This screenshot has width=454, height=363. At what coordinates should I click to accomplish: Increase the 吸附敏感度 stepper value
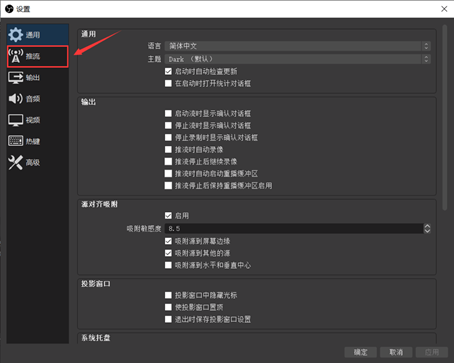(427, 226)
